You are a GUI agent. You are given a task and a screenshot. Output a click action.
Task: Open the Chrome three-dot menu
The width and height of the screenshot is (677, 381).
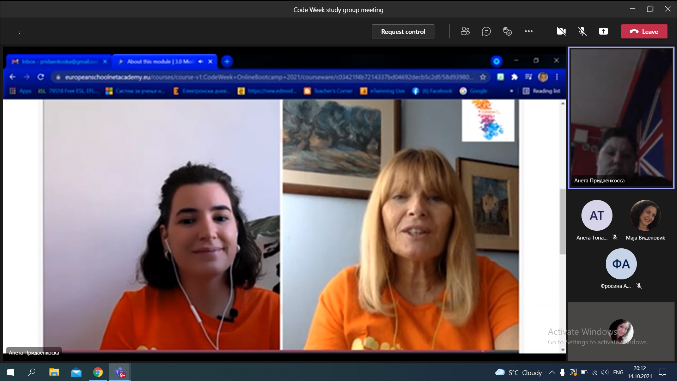pyautogui.click(x=557, y=77)
